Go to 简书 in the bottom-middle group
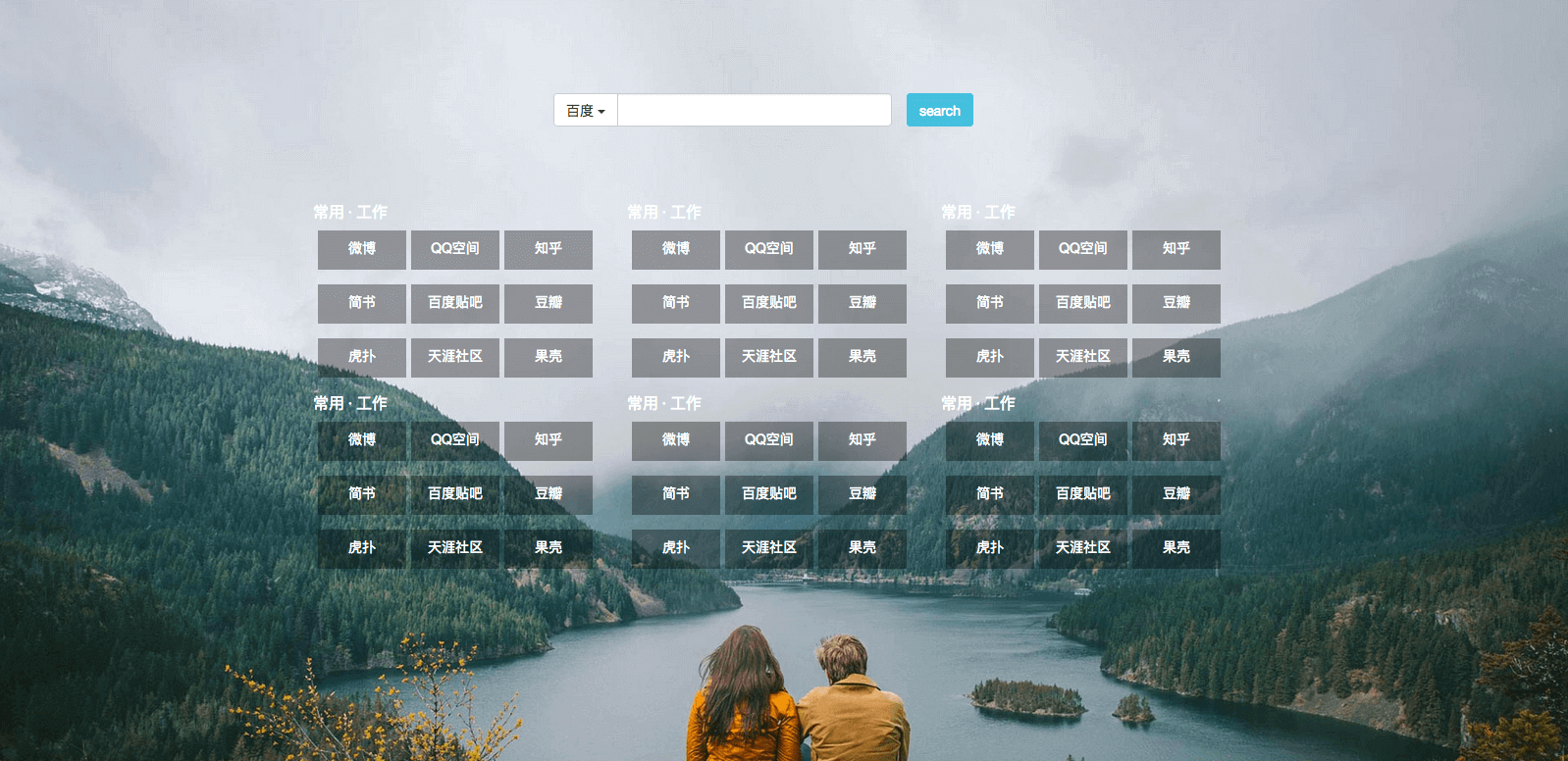This screenshot has height=761, width=1568. pos(676,495)
